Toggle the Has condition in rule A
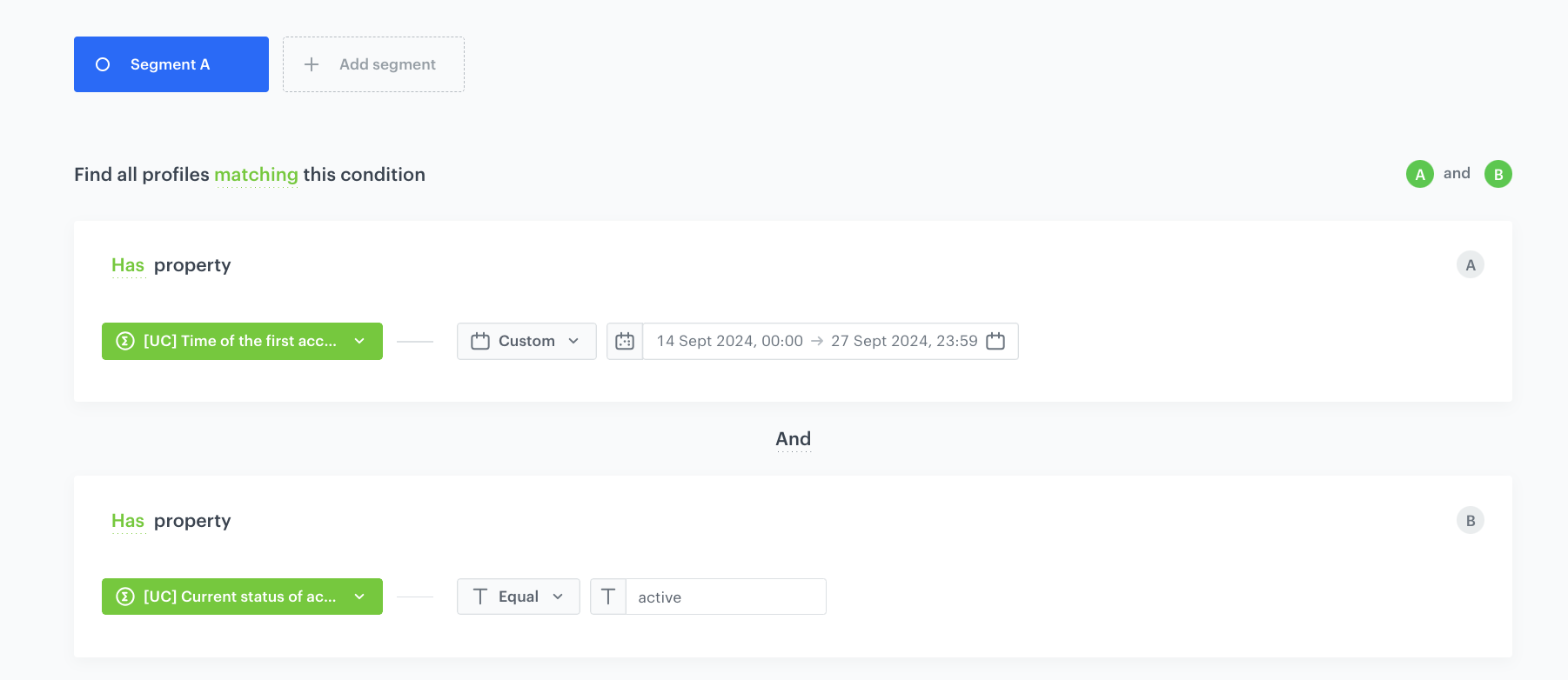 coord(127,264)
